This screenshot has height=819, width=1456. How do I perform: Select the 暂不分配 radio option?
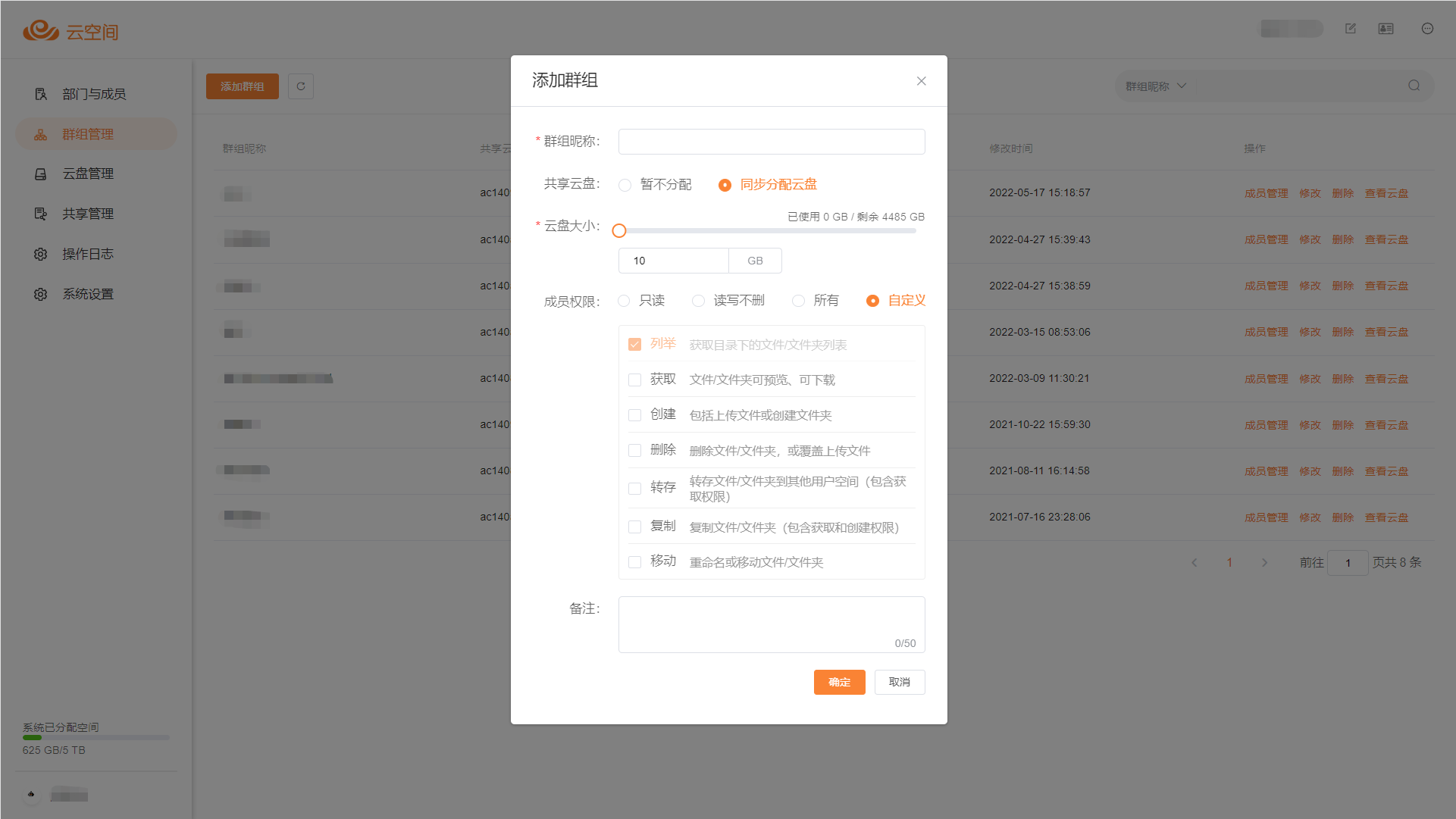pos(625,185)
